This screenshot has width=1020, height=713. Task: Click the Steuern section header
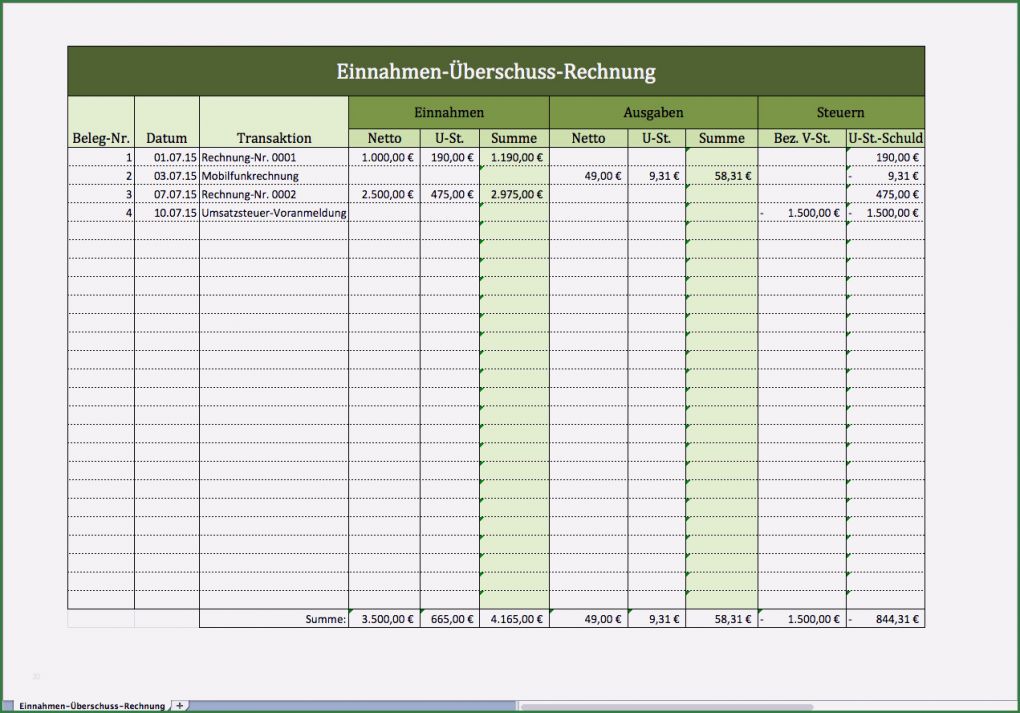click(840, 112)
